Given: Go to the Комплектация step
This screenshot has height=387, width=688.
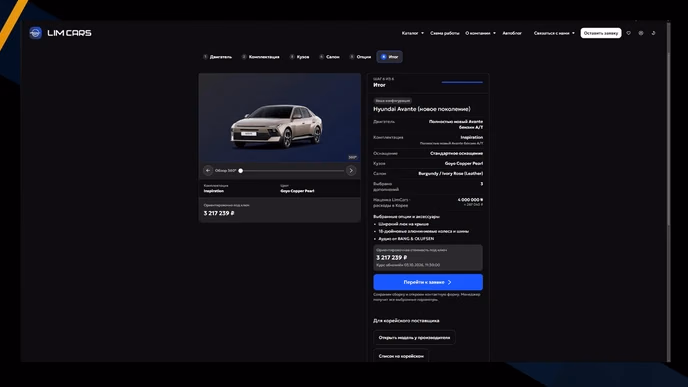Looking at the screenshot, I should point(261,57).
